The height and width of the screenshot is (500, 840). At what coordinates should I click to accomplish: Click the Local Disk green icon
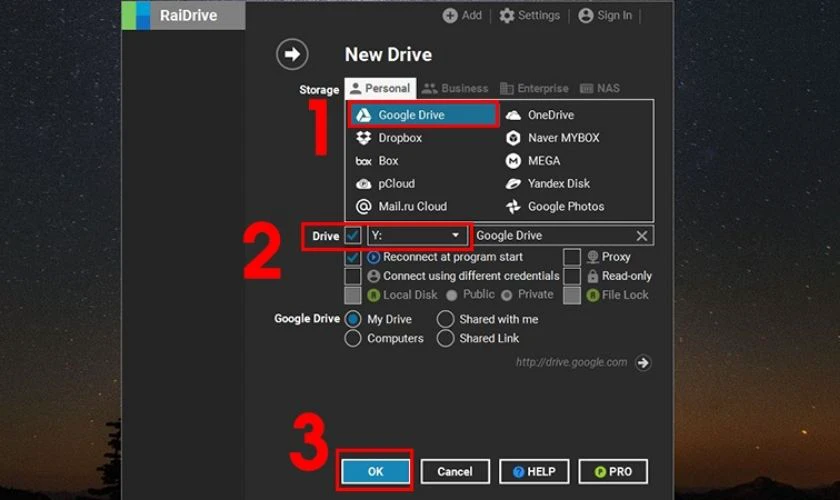(x=374, y=295)
